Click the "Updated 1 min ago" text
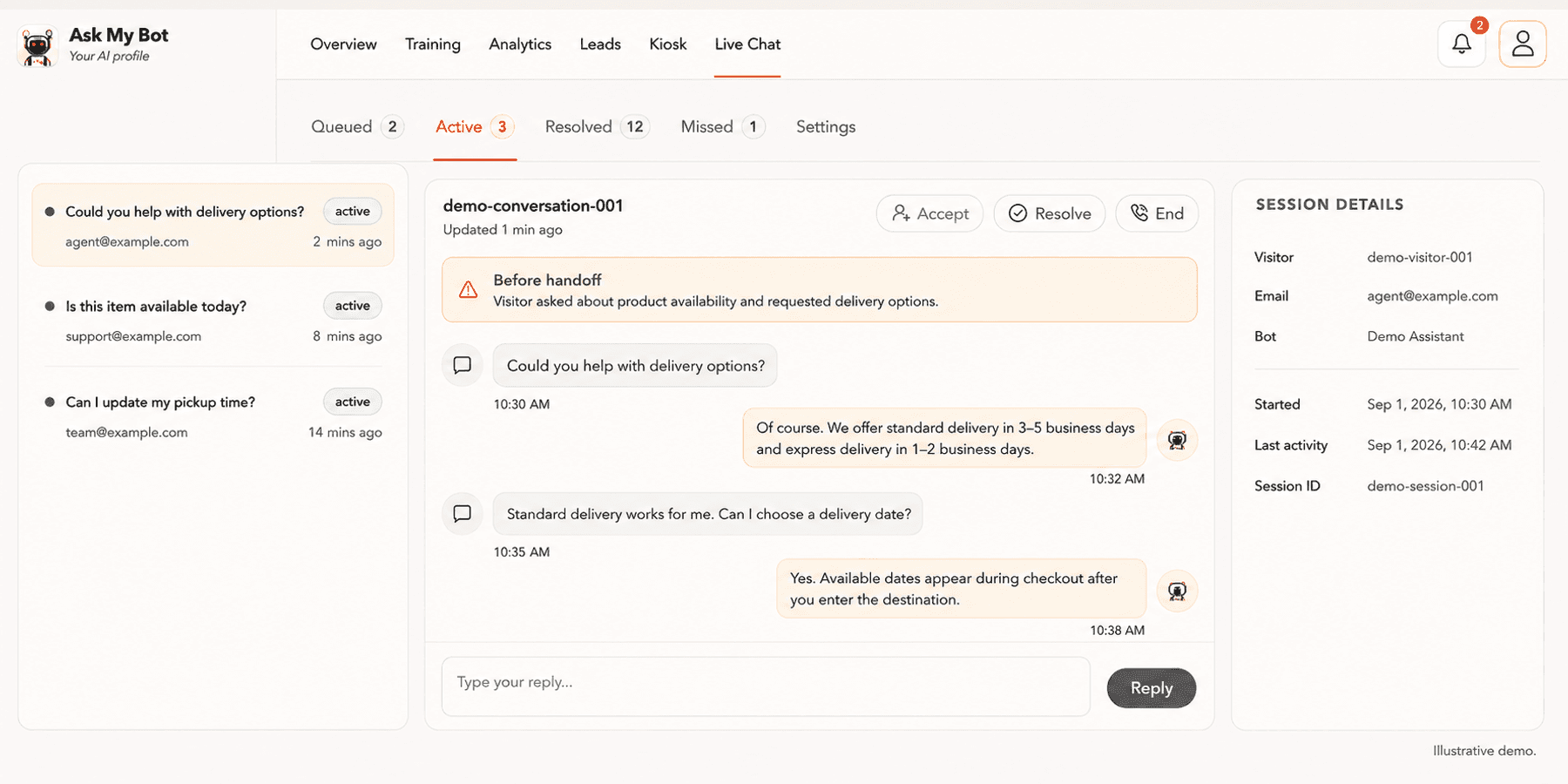 (x=503, y=230)
